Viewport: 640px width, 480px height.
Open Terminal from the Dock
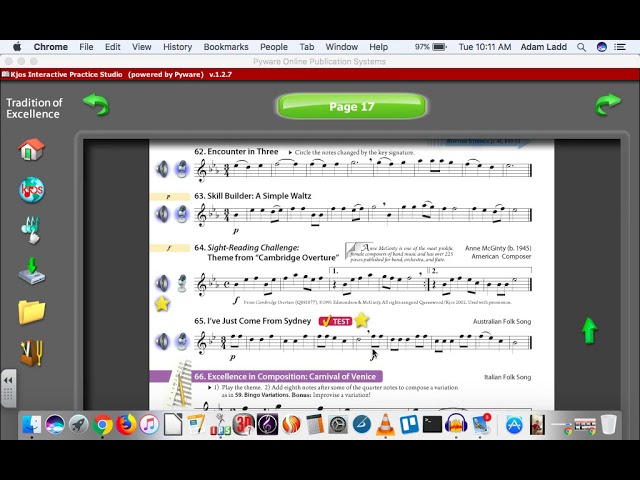coord(432,424)
